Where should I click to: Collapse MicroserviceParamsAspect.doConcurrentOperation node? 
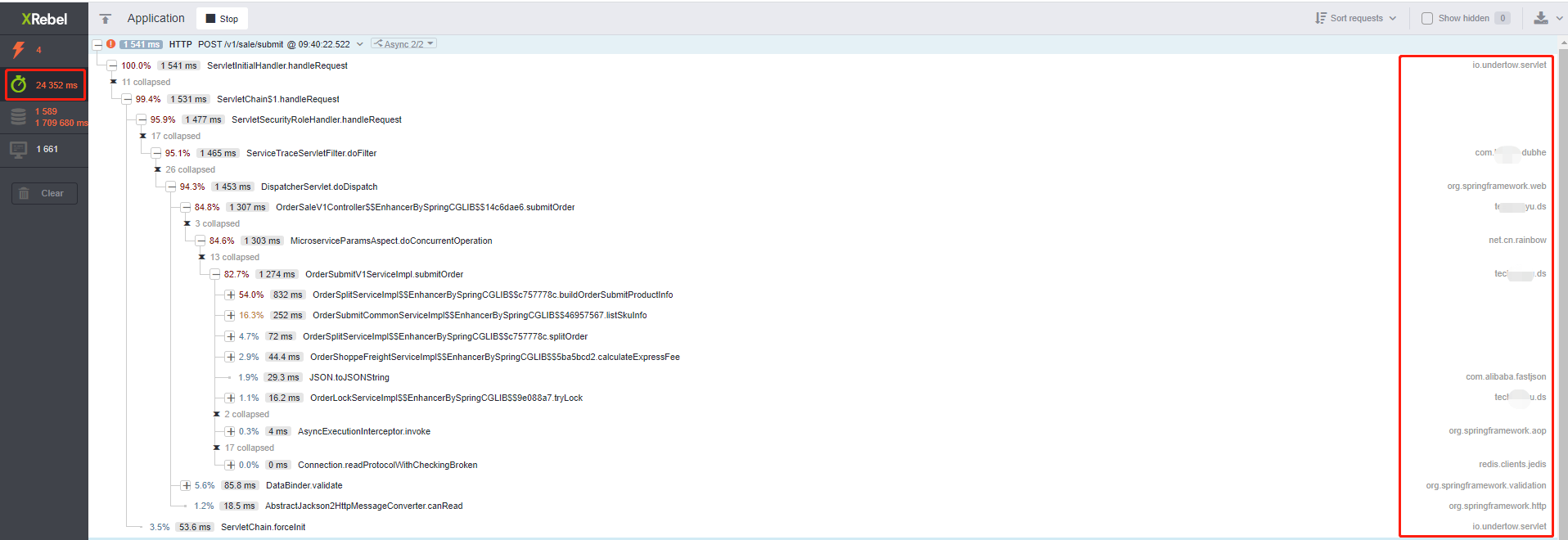point(201,241)
